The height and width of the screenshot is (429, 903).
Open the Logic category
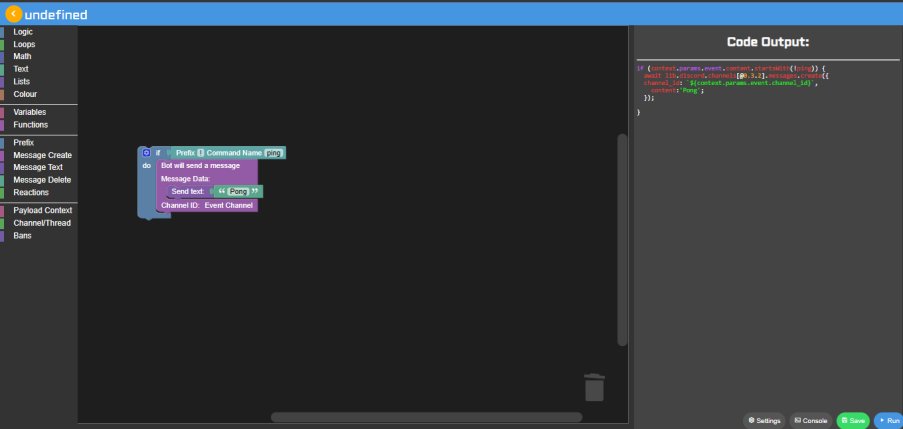coord(23,32)
